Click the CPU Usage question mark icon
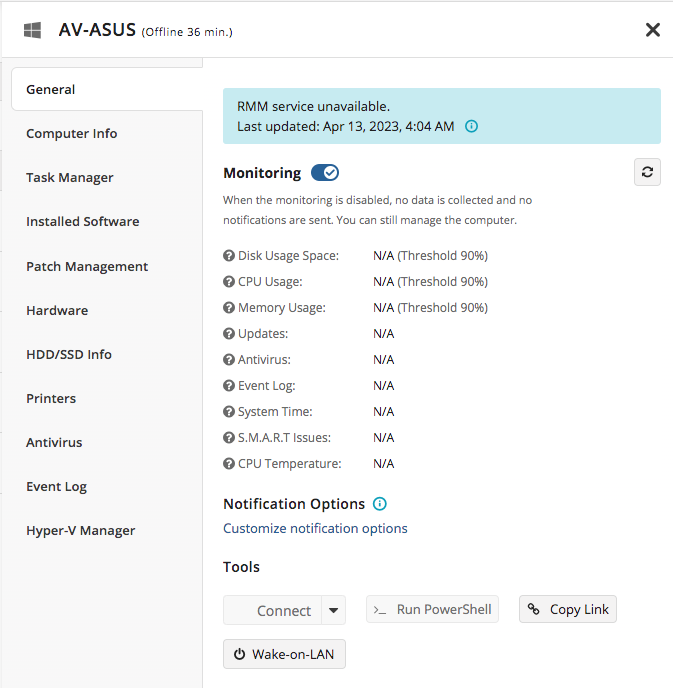Image resolution: width=673 pixels, height=688 pixels. tap(229, 282)
